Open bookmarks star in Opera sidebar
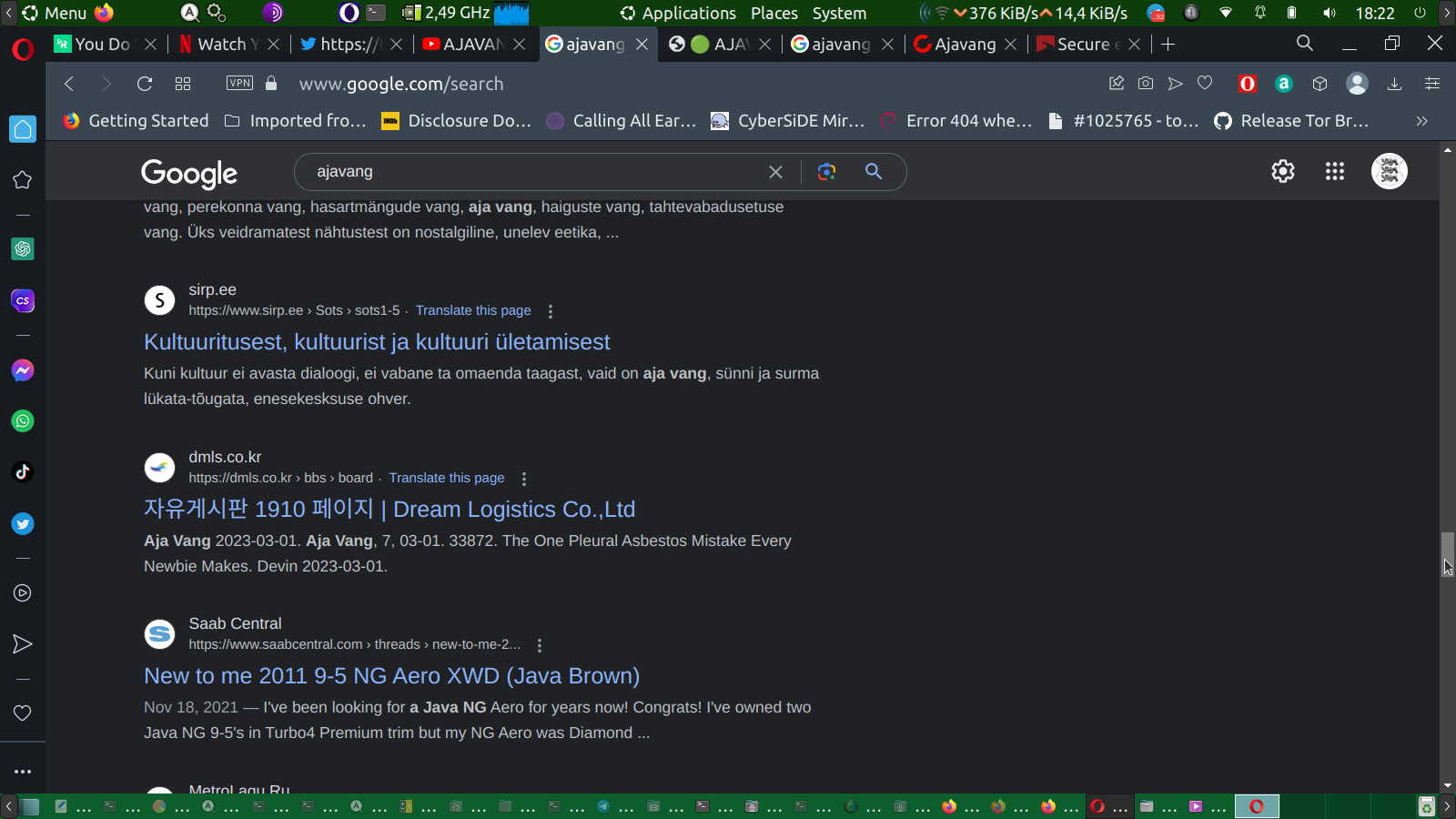 (x=23, y=180)
